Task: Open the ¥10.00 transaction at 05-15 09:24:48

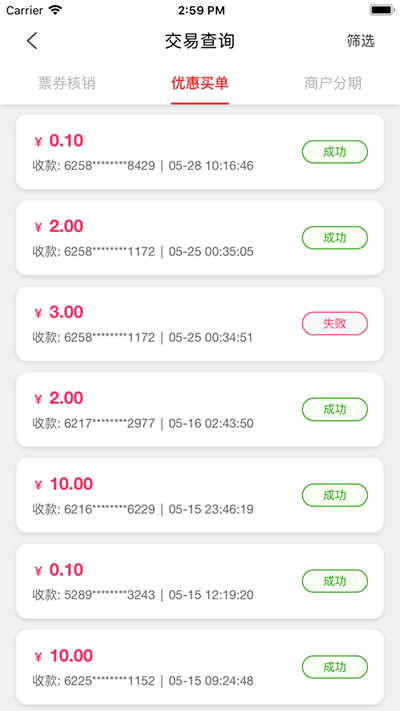Action: click(x=200, y=667)
